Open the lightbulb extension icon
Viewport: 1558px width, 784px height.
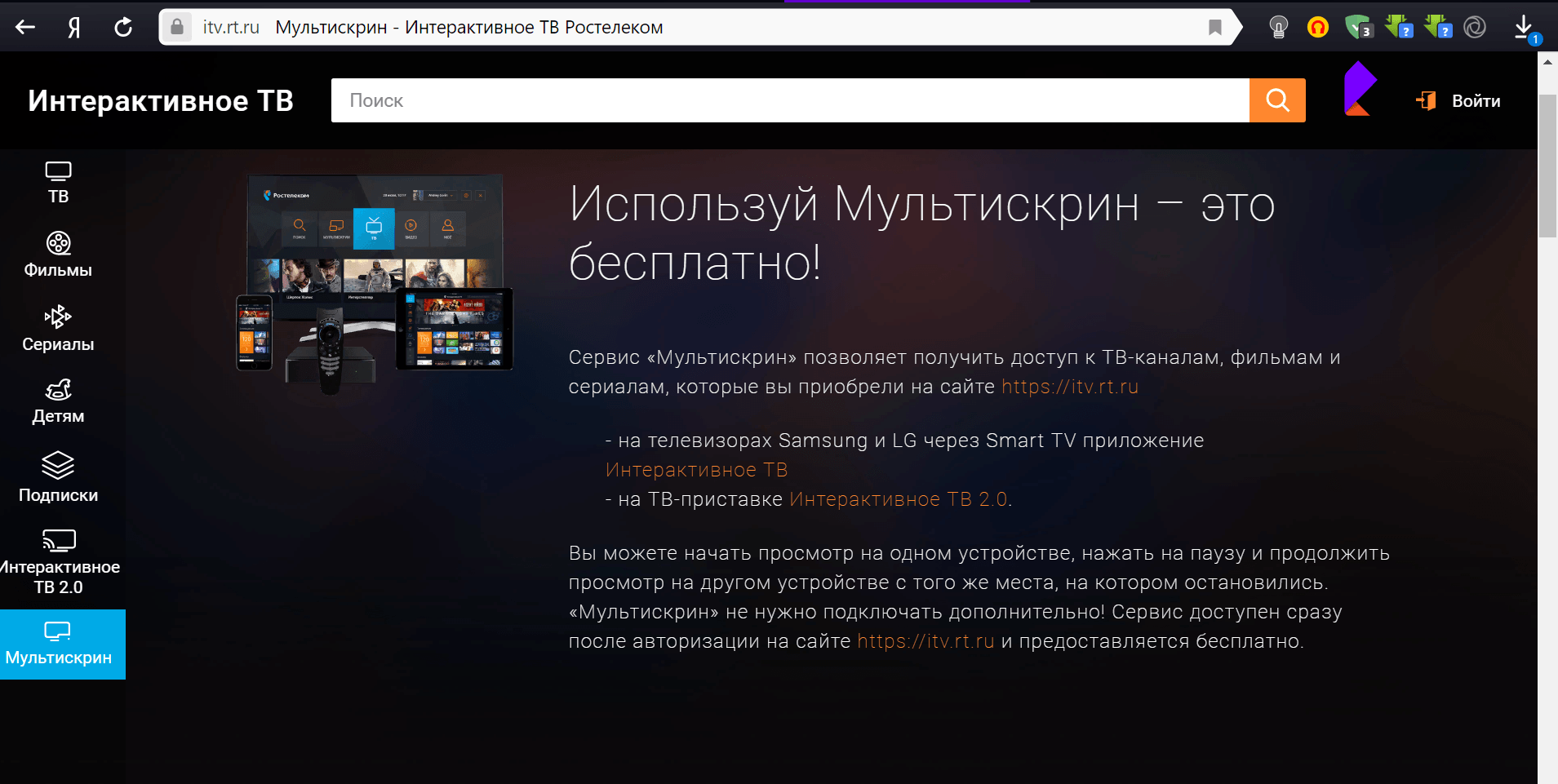click(x=1279, y=28)
